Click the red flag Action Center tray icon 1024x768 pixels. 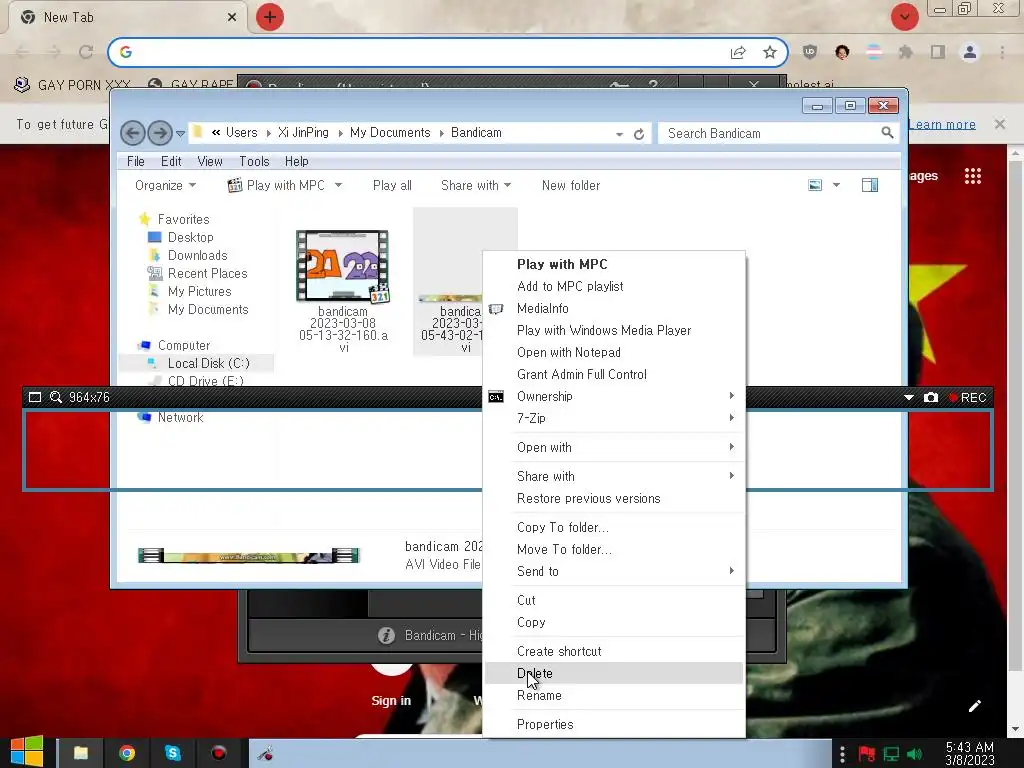click(x=867, y=754)
